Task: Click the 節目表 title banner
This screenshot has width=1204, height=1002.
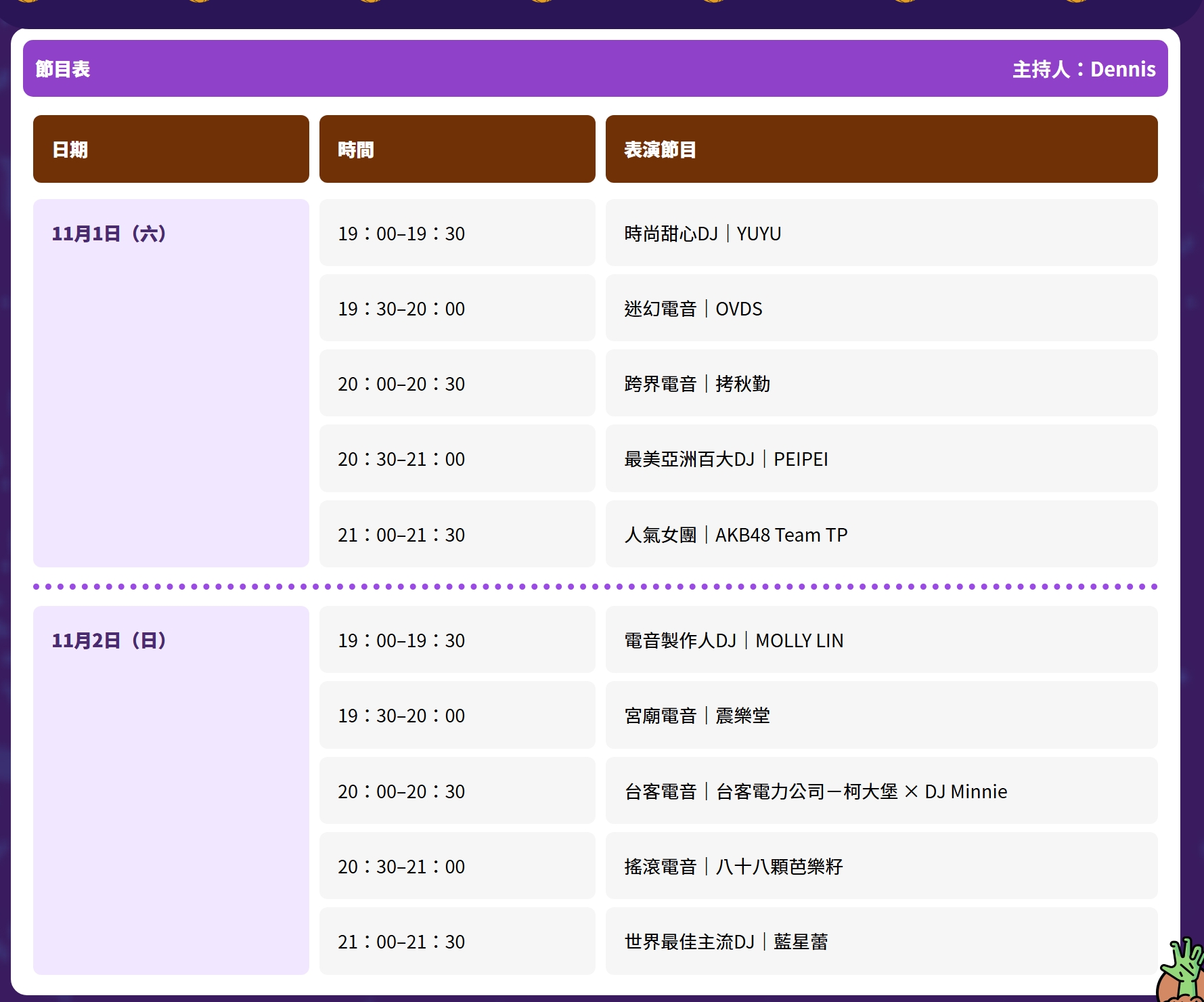Action: click(x=63, y=68)
